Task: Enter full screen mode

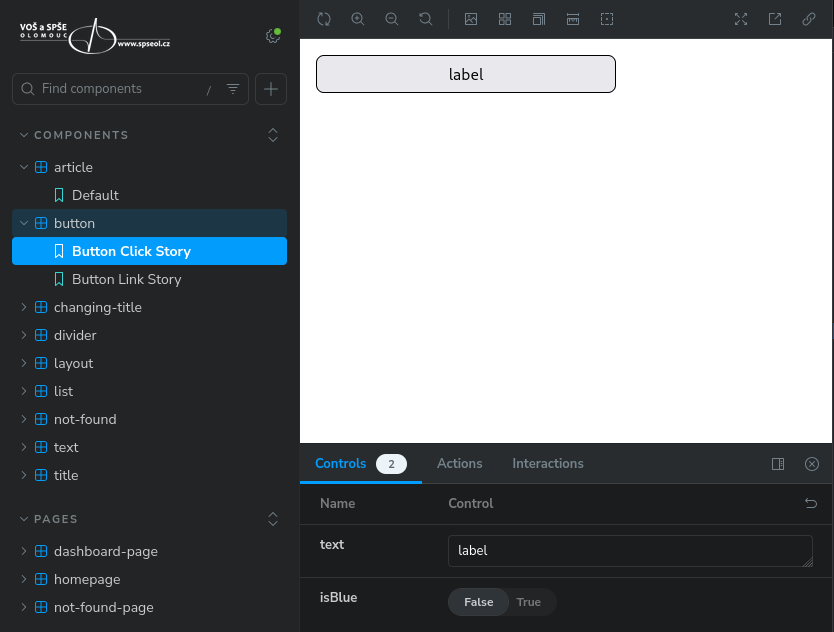Action: point(741,19)
